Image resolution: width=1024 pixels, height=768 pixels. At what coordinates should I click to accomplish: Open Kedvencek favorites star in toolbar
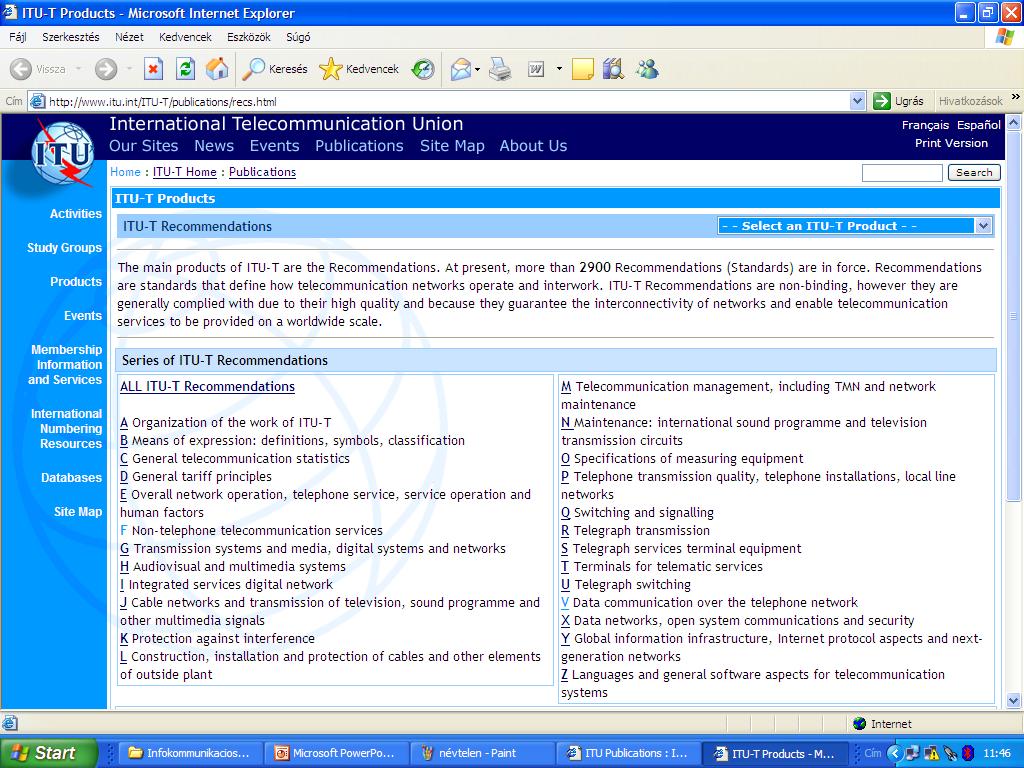tap(359, 69)
